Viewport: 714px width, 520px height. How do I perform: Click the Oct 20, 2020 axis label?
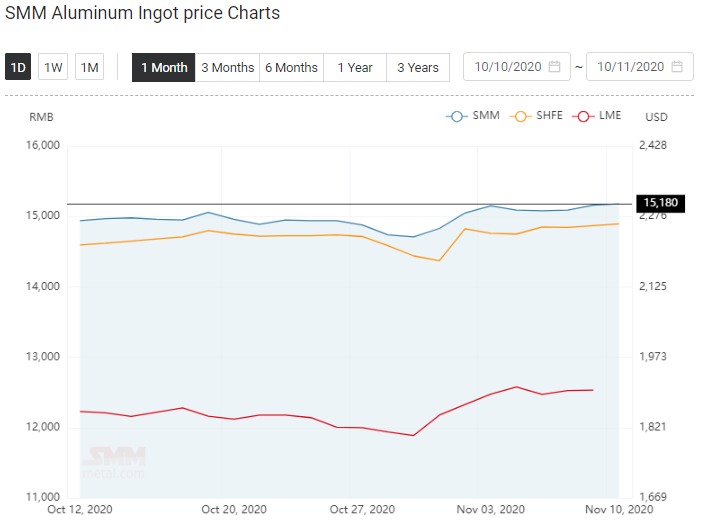pyautogui.click(x=234, y=509)
